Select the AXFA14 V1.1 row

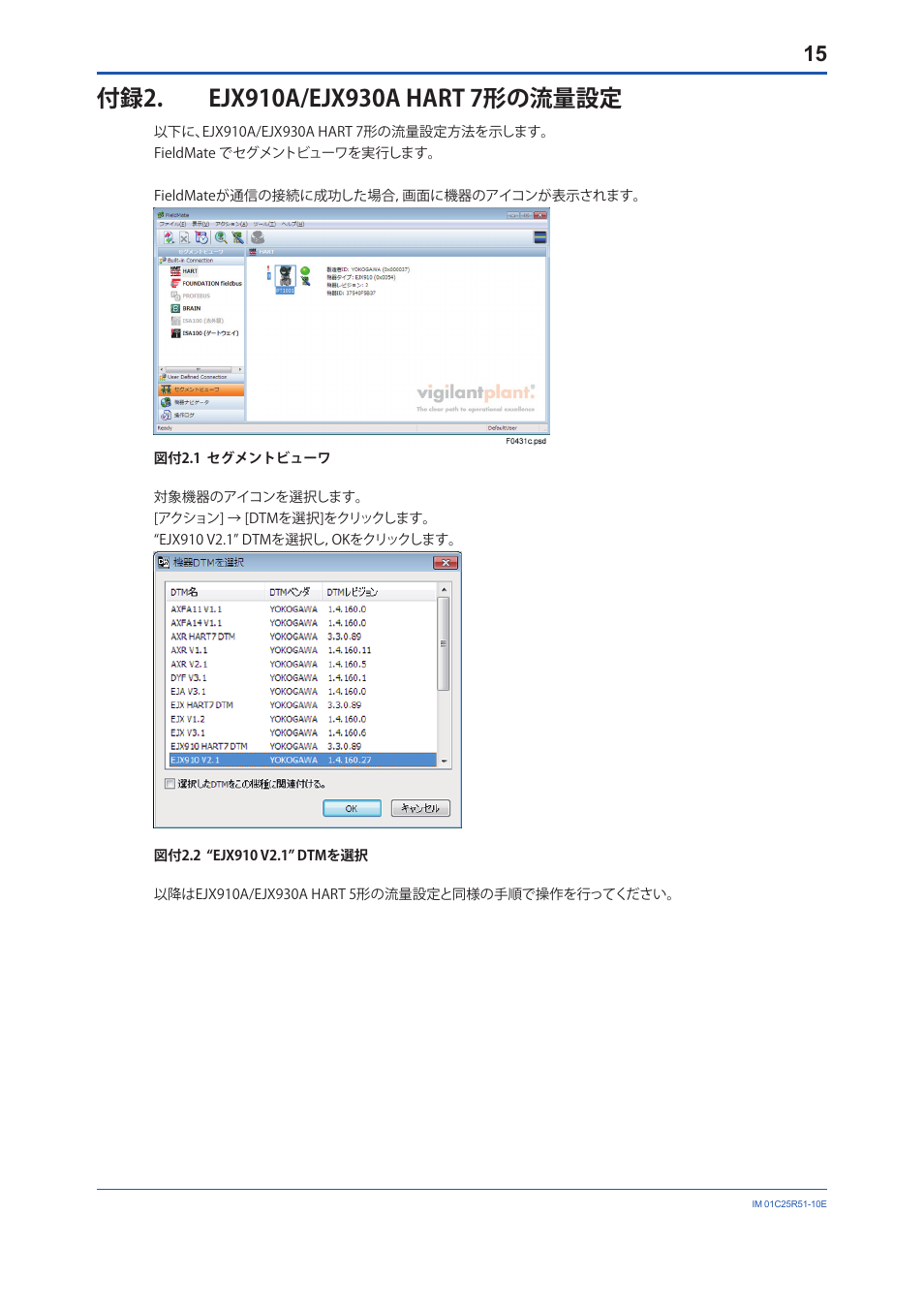tap(302, 623)
